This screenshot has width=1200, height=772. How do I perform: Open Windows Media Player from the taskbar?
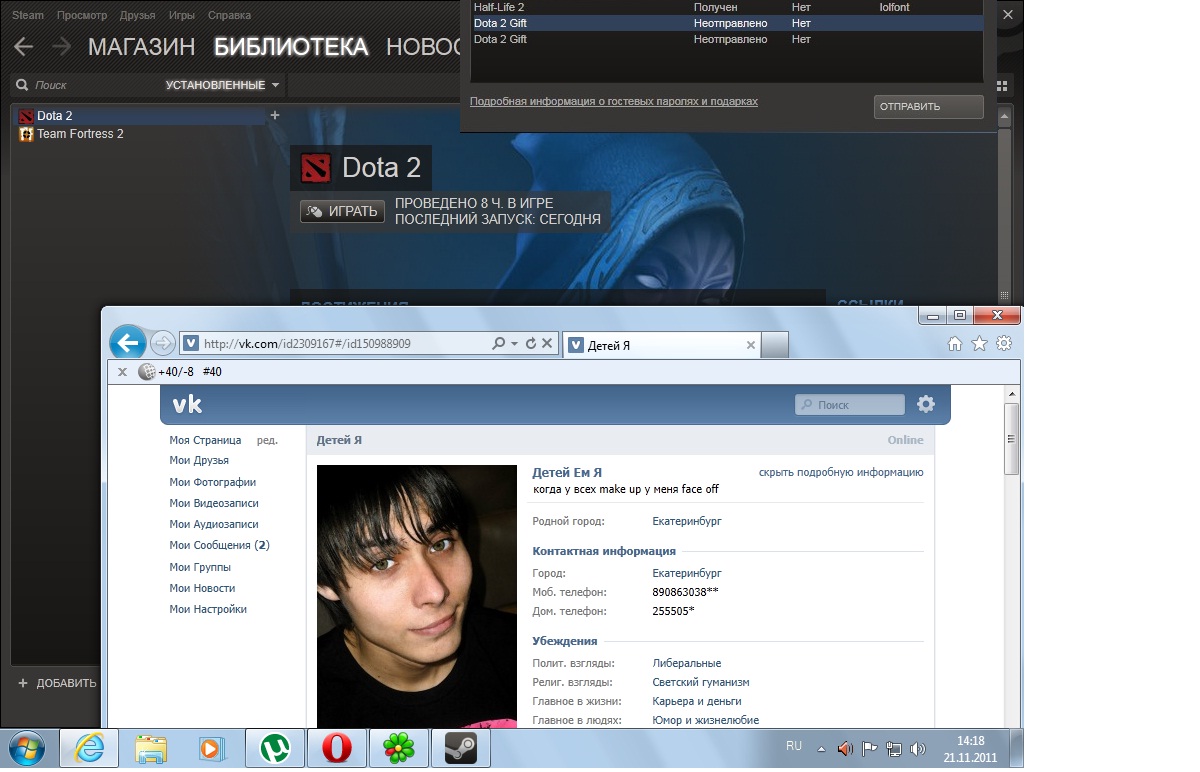212,748
